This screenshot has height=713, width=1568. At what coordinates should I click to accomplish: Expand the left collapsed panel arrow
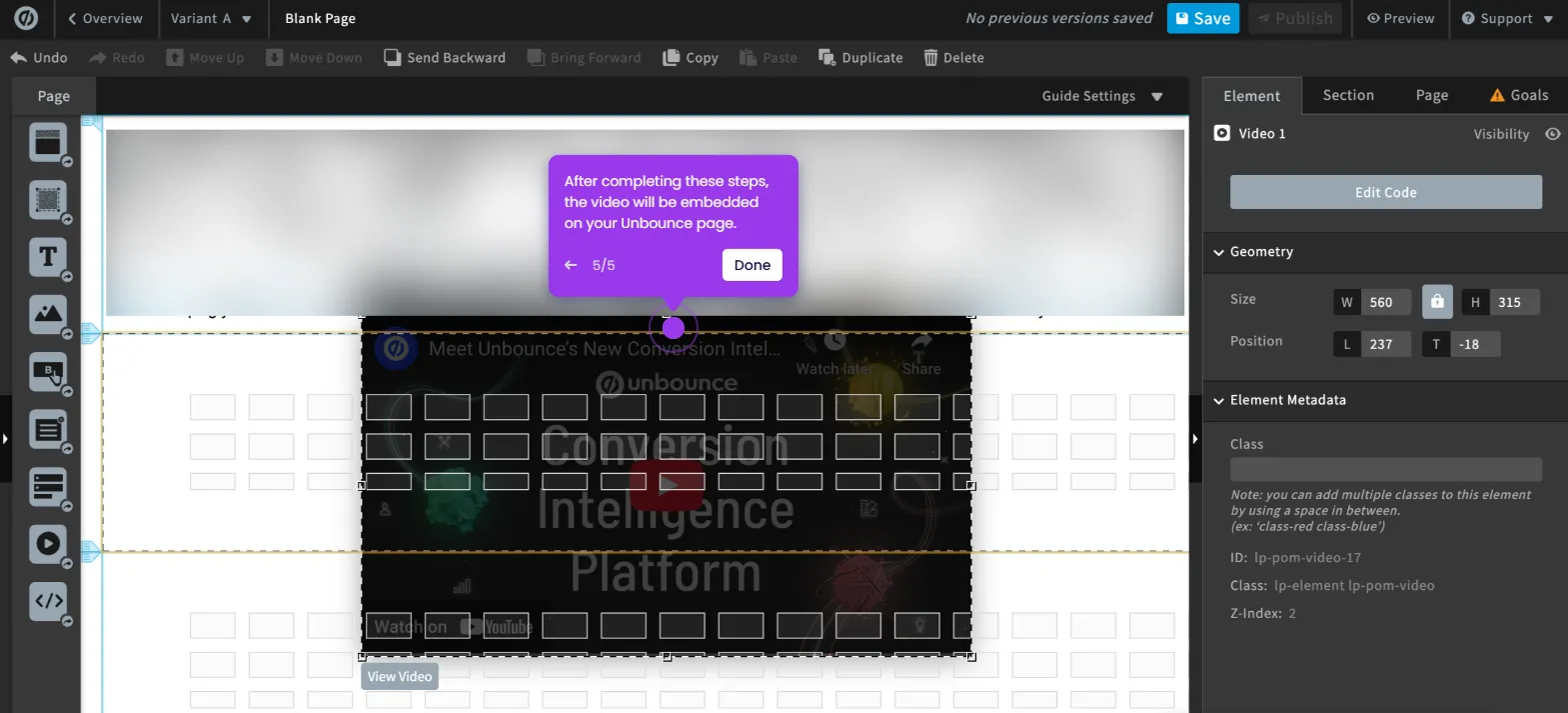point(5,439)
